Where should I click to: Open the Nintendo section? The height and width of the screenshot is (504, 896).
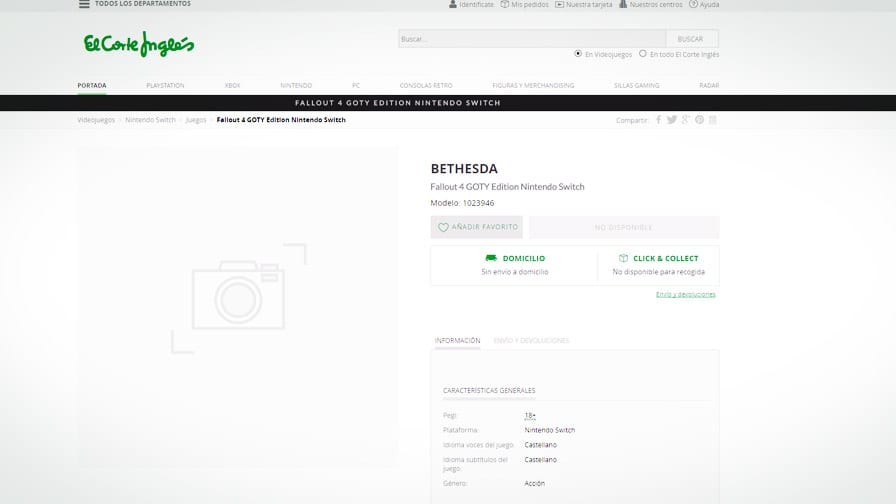tap(296, 85)
